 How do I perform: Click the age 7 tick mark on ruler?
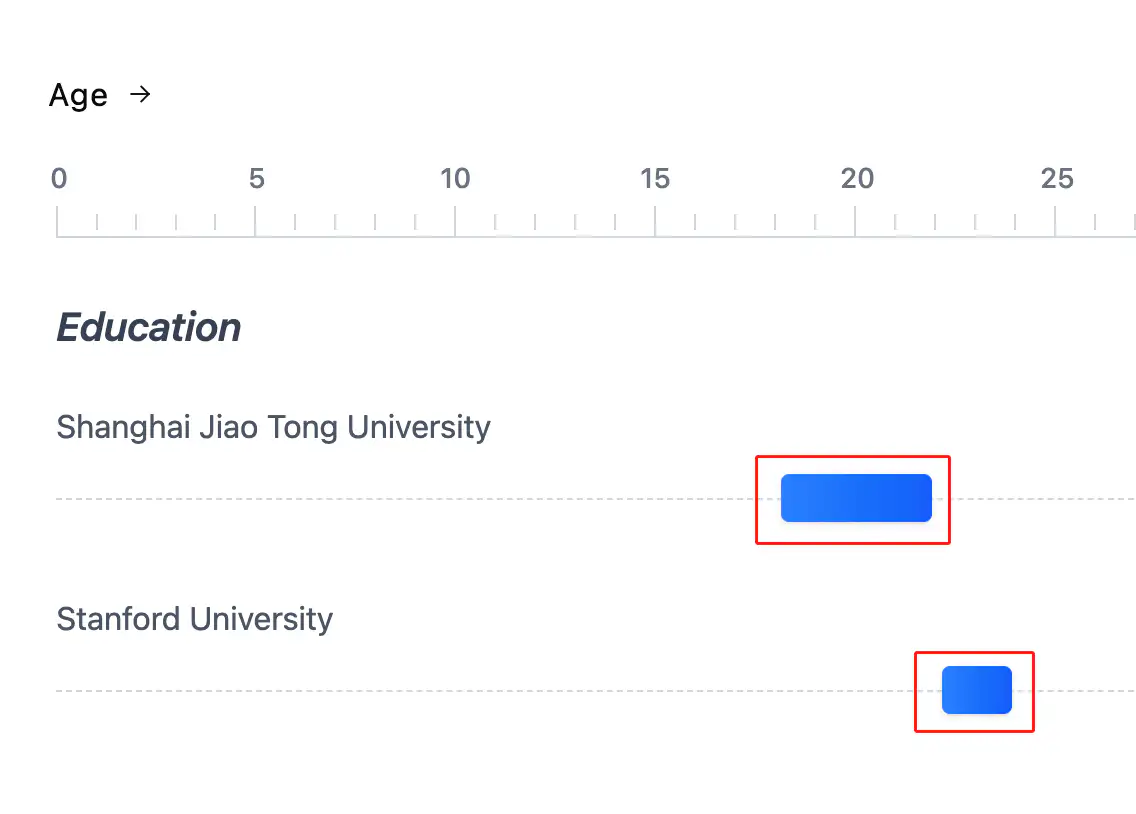[336, 222]
